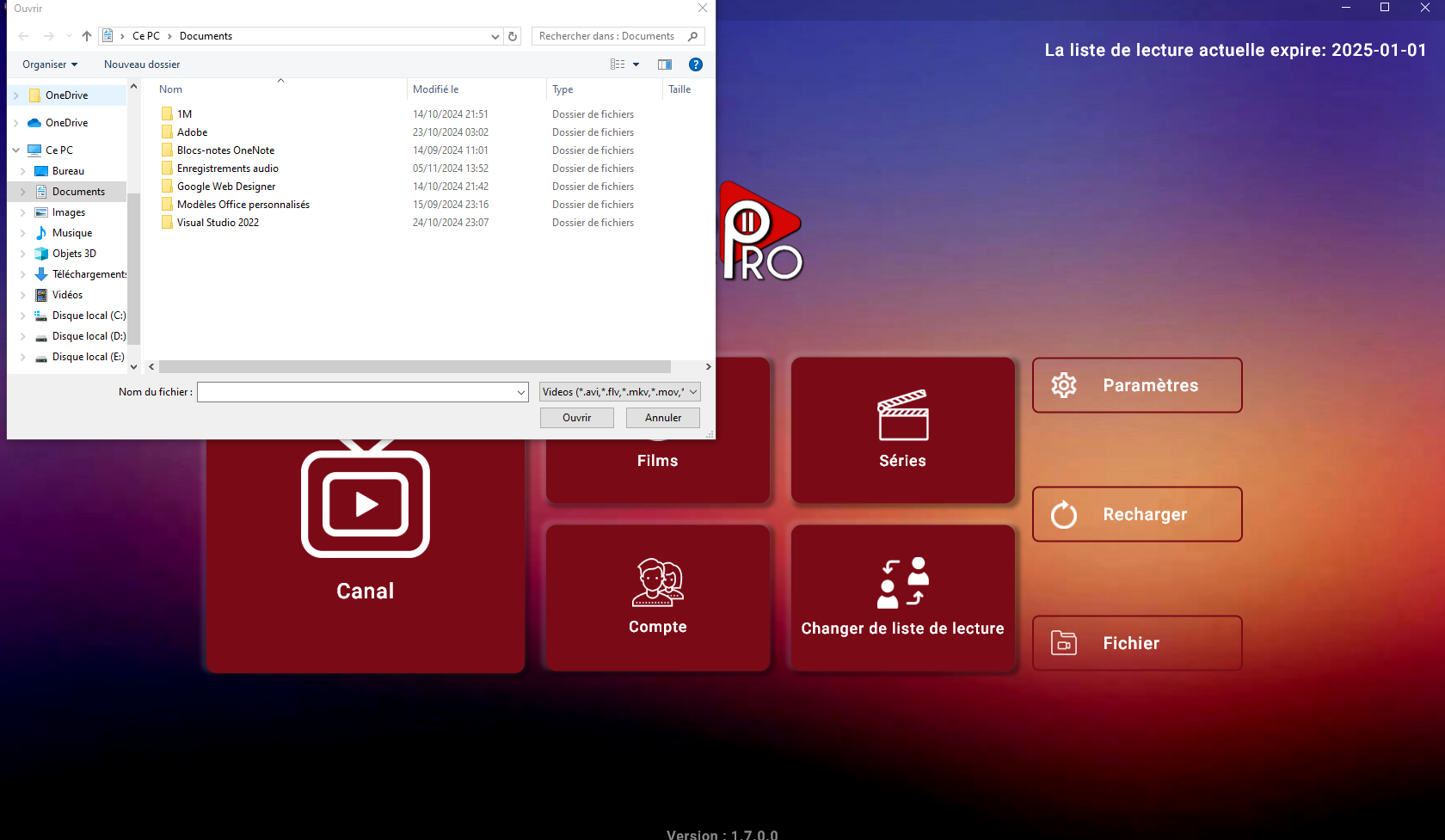Open the view options dropdown arrow
Screen dimensions: 1445x840
pyautogui.click(x=636, y=64)
